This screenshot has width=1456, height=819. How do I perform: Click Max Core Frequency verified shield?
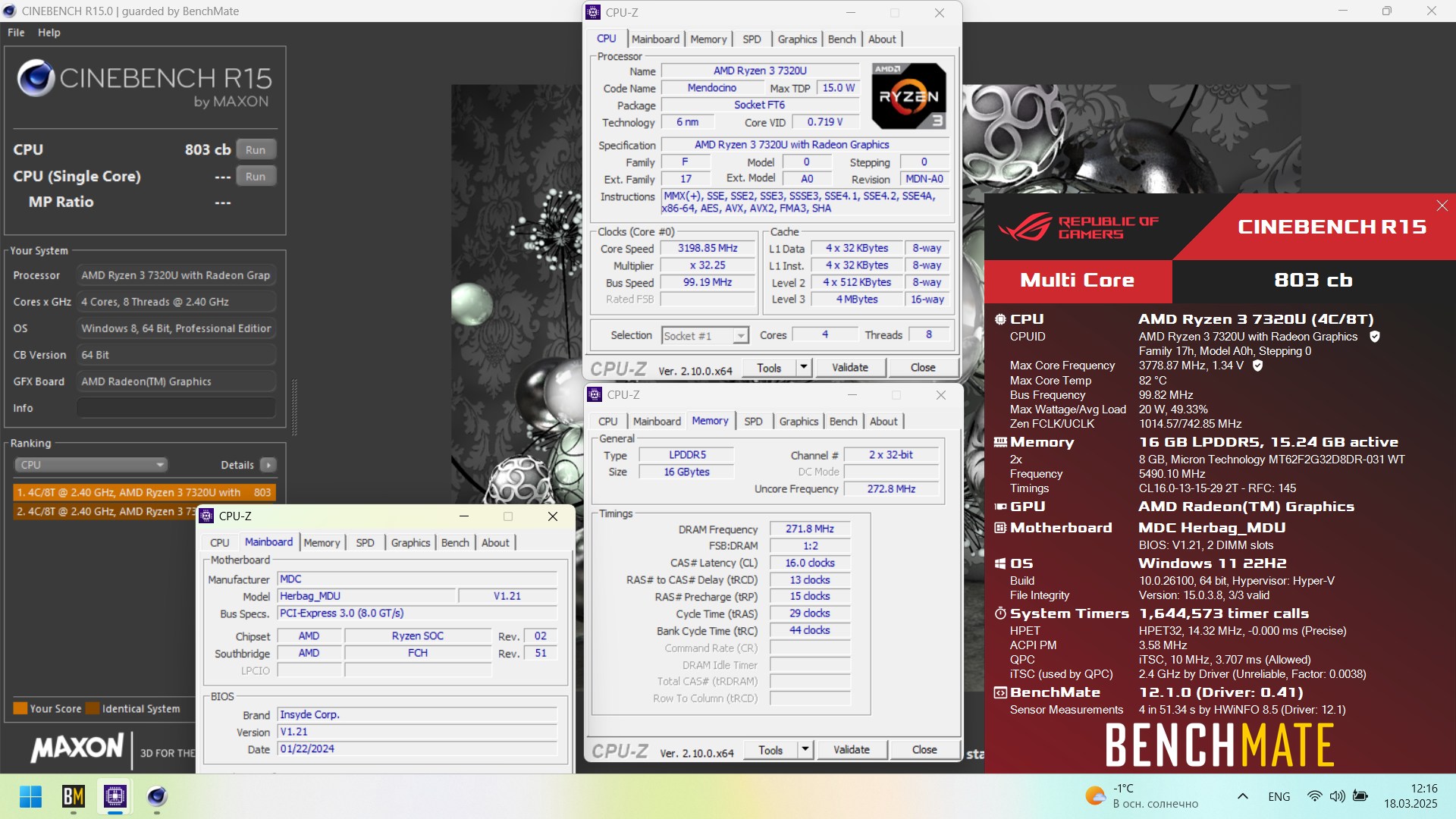1257,366
